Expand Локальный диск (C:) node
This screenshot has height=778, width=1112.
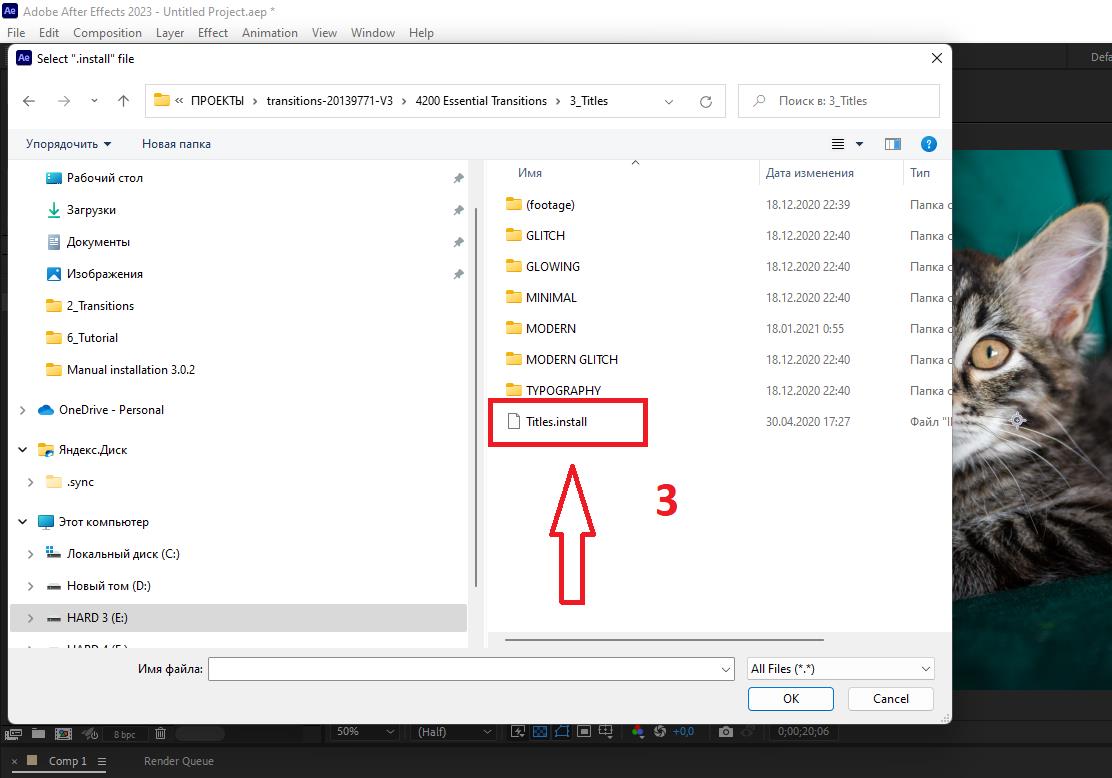[30, 554]
